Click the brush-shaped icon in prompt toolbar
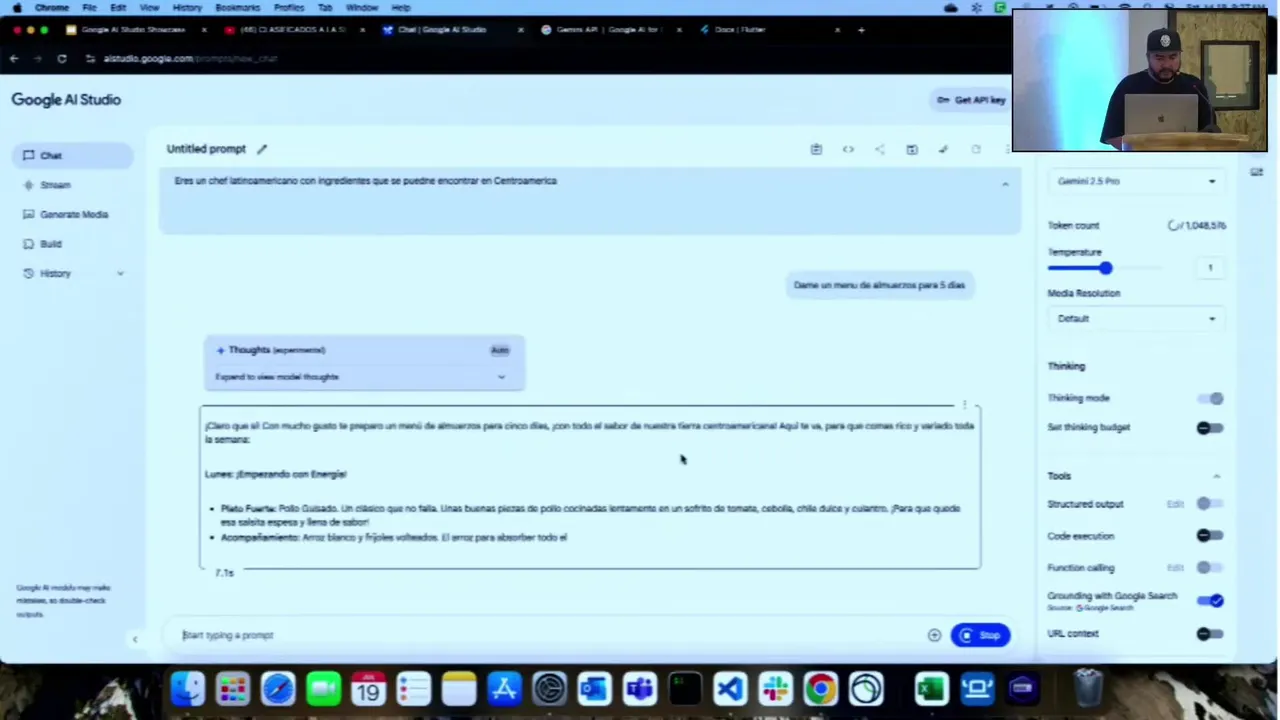Screen dimensions: 1280x720 click(x=943, y=149)
